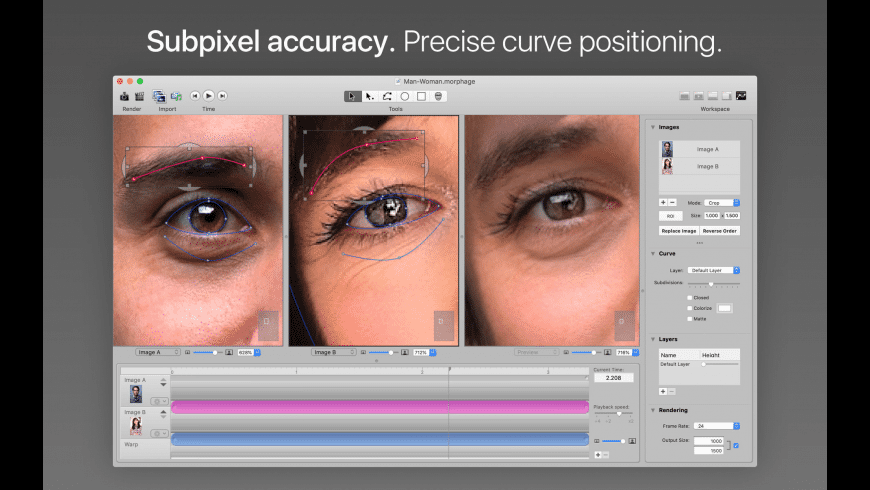Screen dimensions: 870x490
Task: Open the curve Layer dropdown
Action: (714, 270)
